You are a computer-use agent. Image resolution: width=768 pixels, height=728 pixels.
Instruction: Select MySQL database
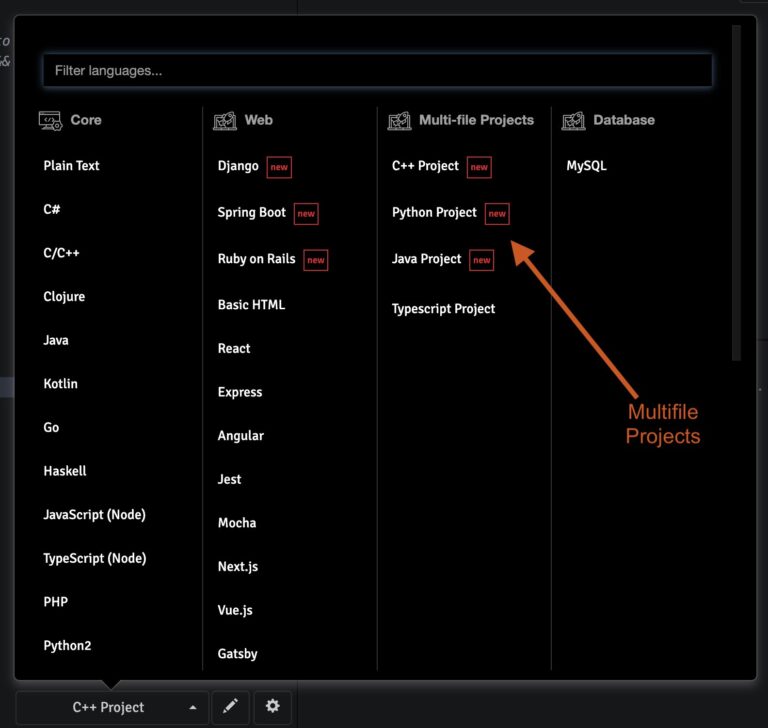[x=586, y=166]
